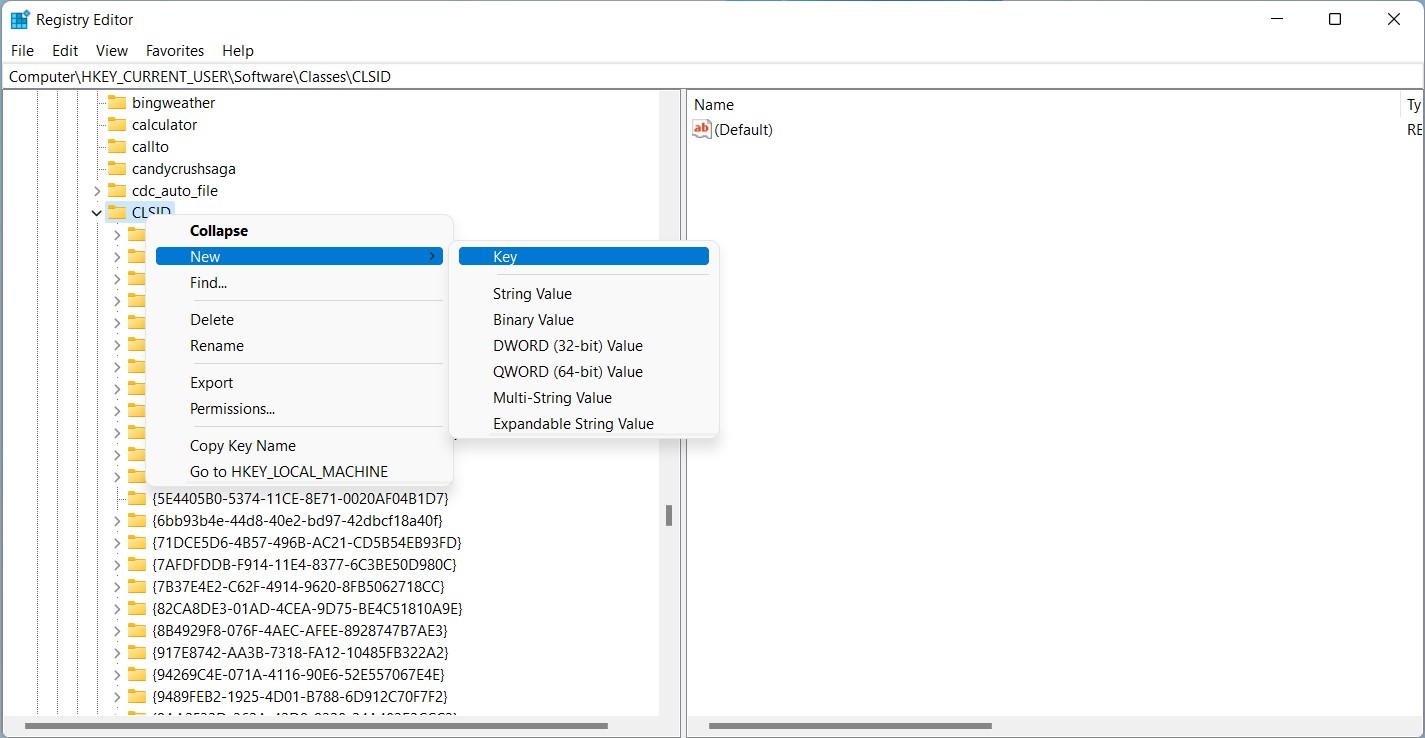1425x738 pixels.
Task: Create a new DWORD (32-bit) Value
Action: click(x=584, y=346)
